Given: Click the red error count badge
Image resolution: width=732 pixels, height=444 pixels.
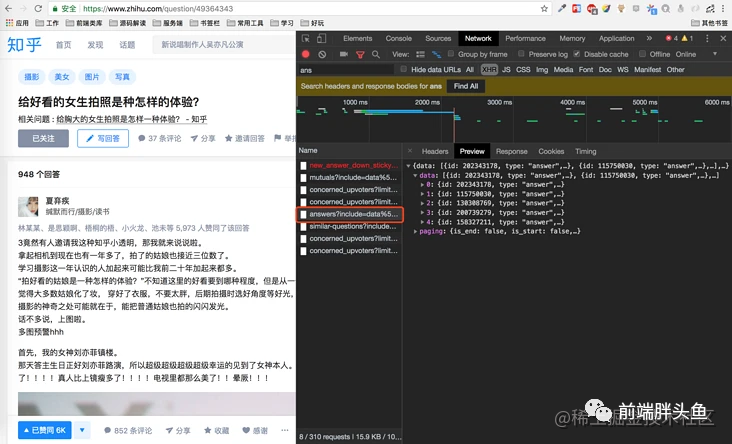Looking at the screenshot, I should pyautogui.click(x=672, y=38).
